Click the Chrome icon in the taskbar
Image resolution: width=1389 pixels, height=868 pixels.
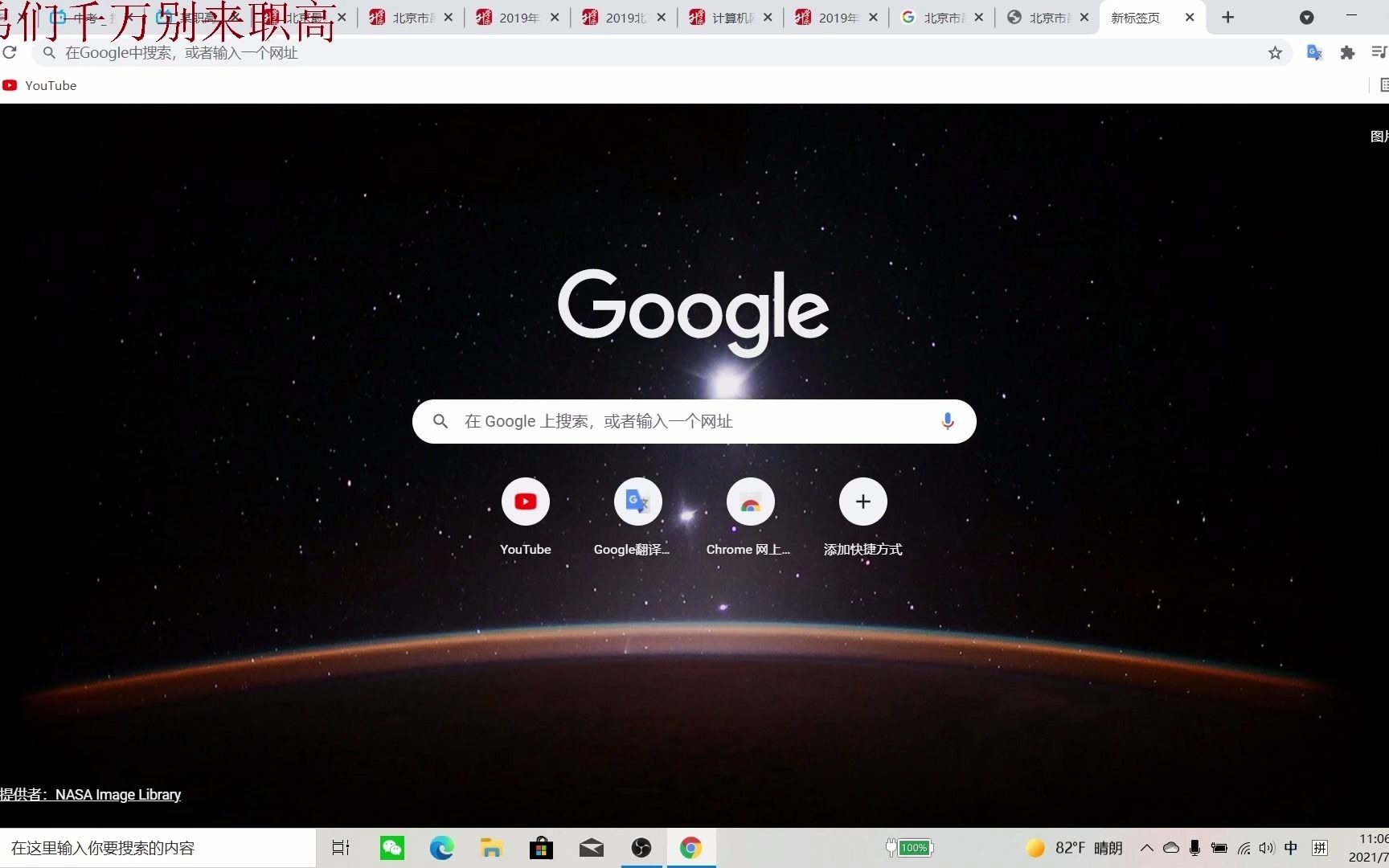(690, 848)
